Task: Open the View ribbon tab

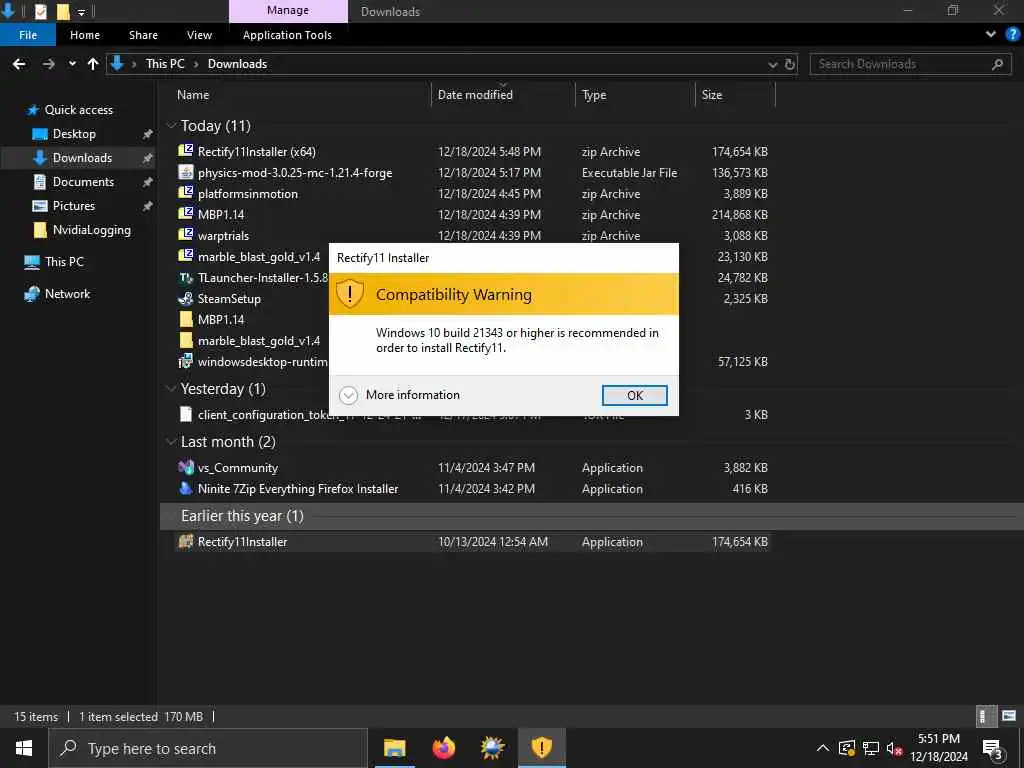Action: [199, 35]
